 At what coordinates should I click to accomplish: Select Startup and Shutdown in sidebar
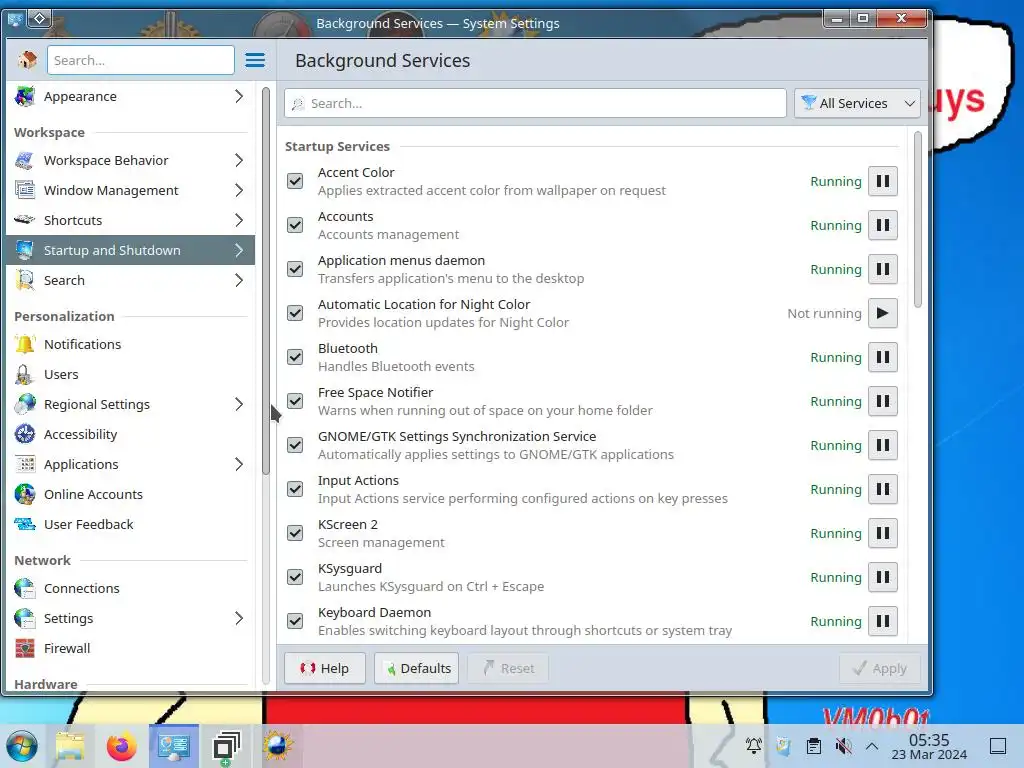131,251
